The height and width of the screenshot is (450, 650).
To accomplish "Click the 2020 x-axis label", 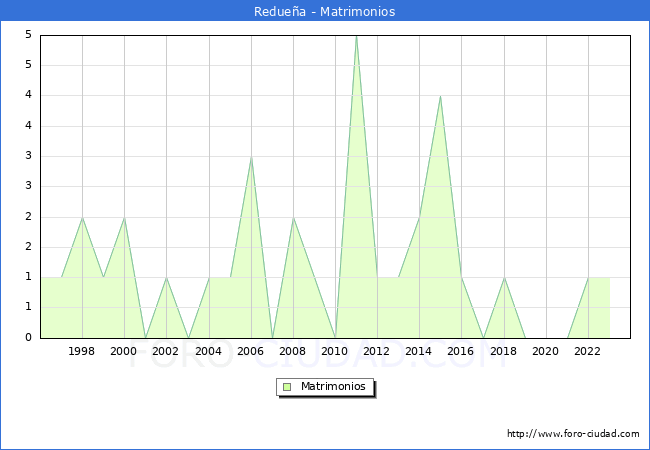I will (x=545, y=352).
